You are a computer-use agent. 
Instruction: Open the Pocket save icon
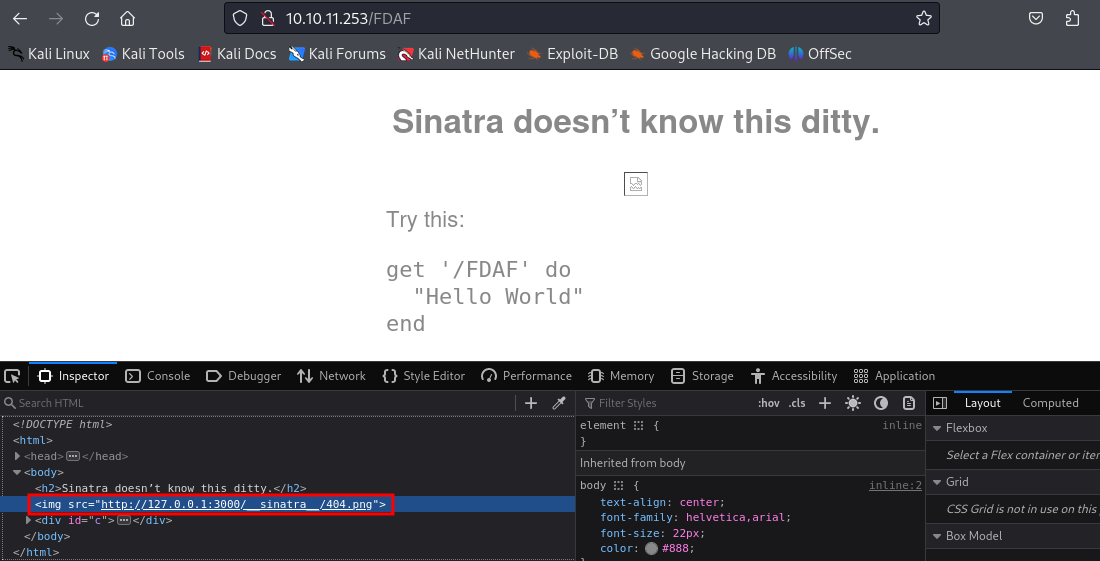[1037, 18]
